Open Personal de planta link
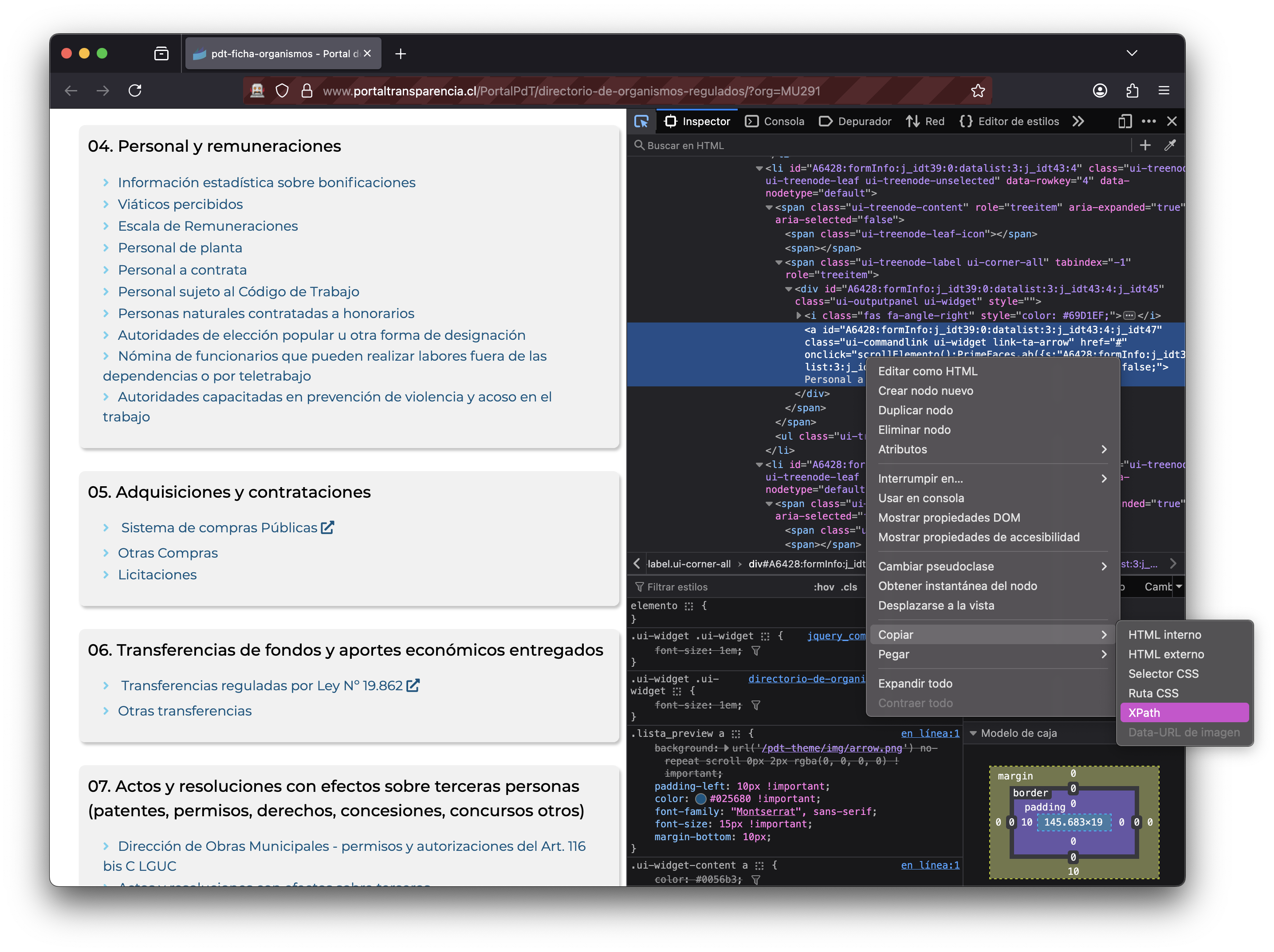 pyautogui.click(x=180, y=248)
